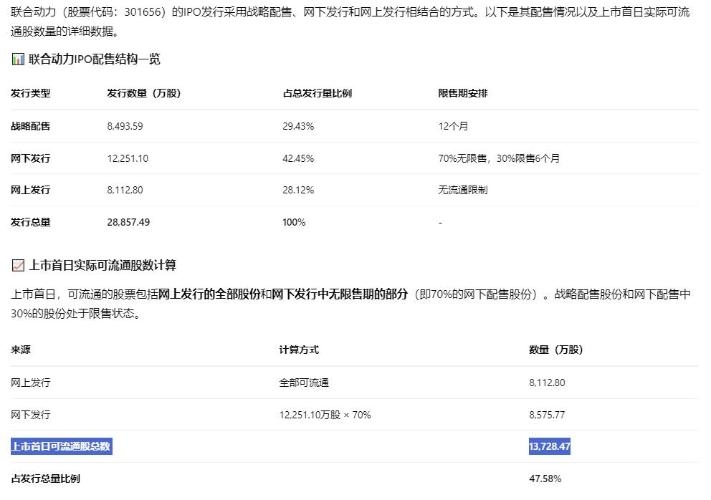Click the 发行总量 row label
Screen dimensions: 711x500
tap(30, 223)
